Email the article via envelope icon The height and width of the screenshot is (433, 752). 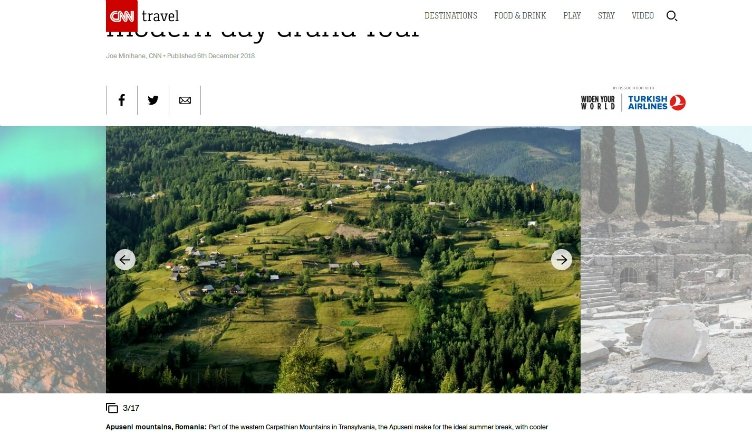point(185,100)
